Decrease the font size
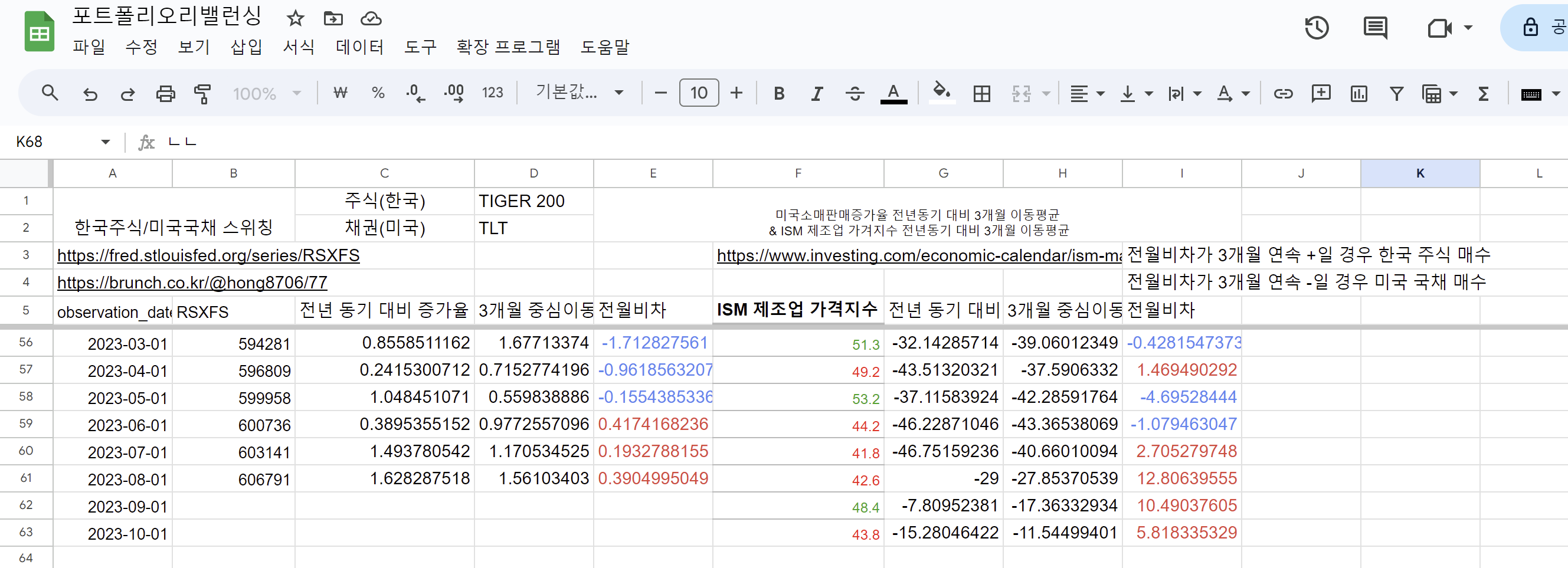This screenshot has width=1568, height=568. point(660,93)
